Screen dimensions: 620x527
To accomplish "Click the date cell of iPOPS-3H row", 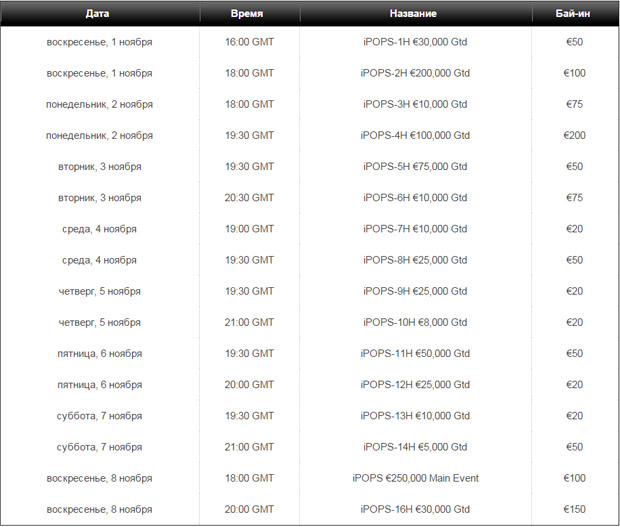I will [100, 104].
